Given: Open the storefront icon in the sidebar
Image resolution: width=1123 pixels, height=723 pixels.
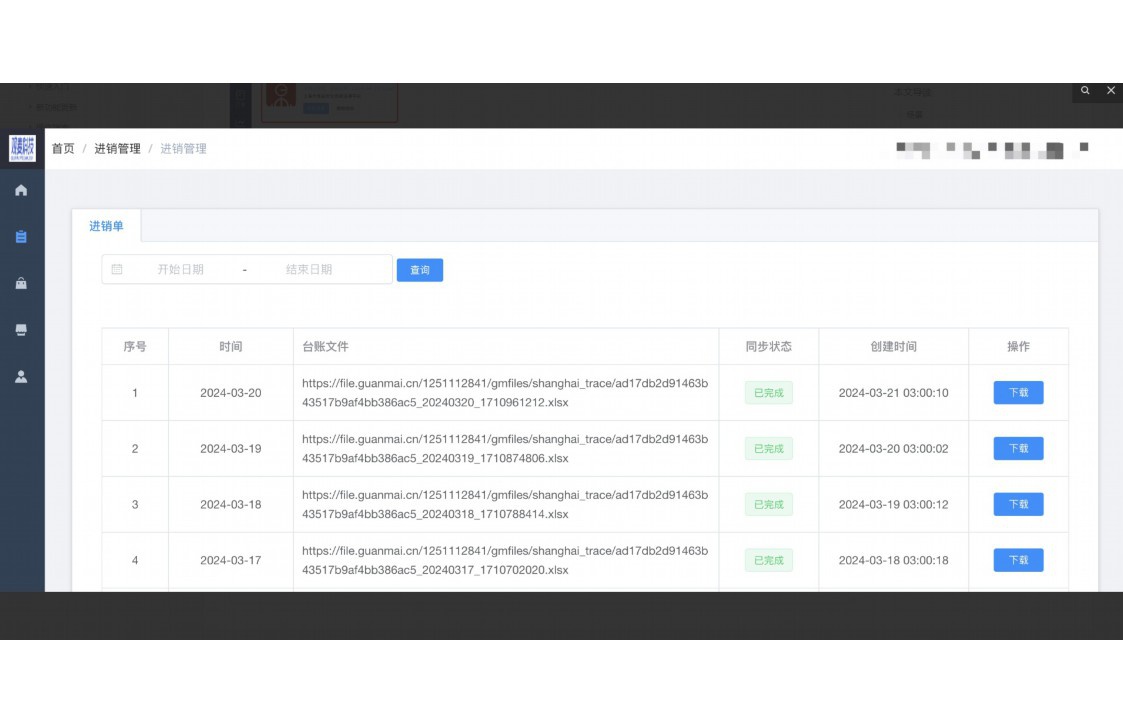Looking at the screenshot, I should (x=21, y=330).
